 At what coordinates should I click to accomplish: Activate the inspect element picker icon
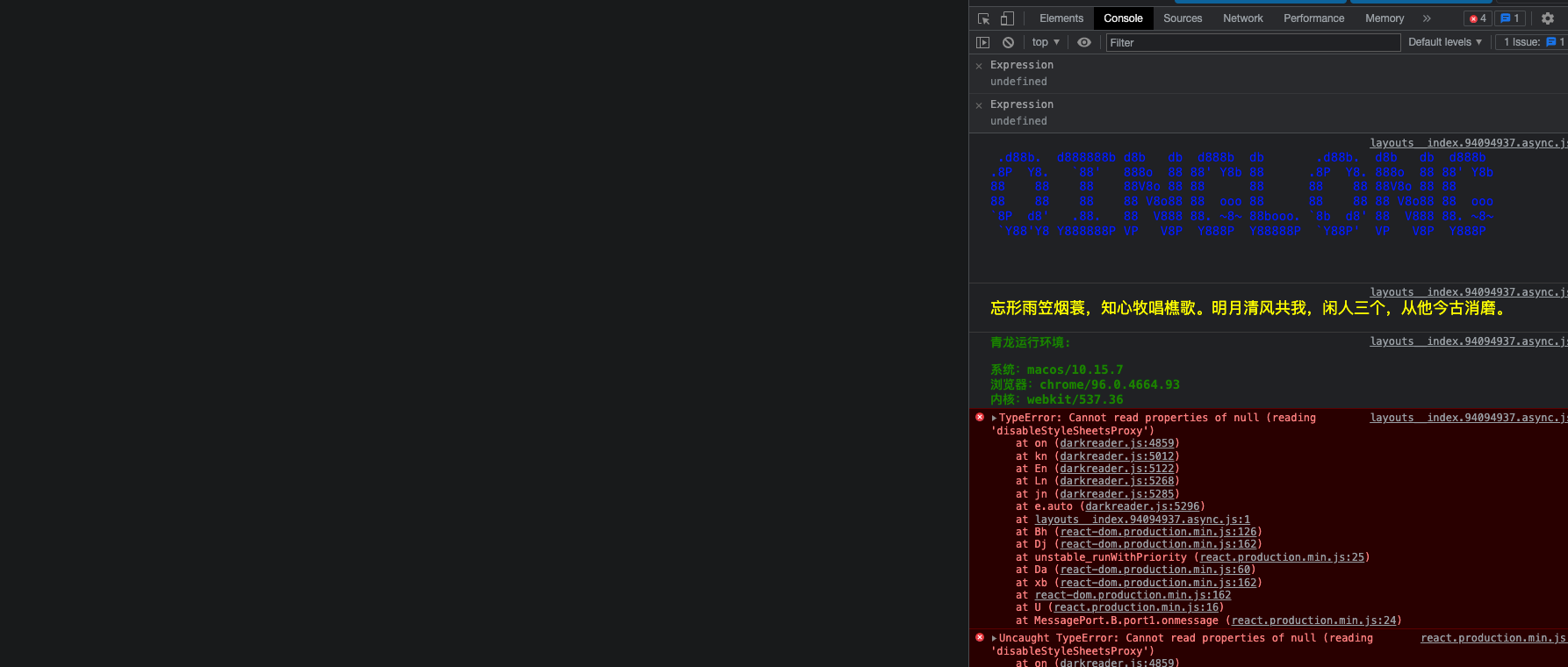pos(983,18)
